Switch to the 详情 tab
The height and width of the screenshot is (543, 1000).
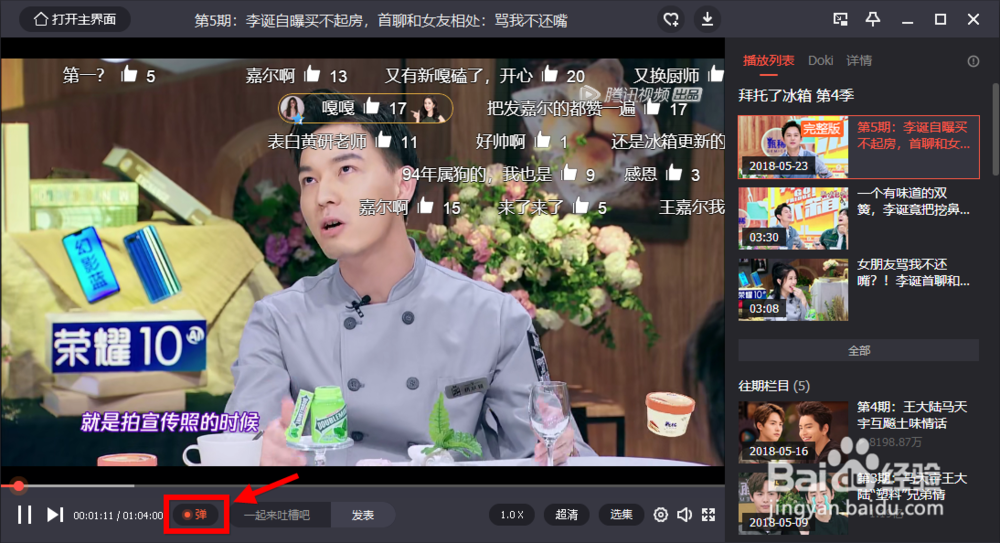click(x=859, y=61)
